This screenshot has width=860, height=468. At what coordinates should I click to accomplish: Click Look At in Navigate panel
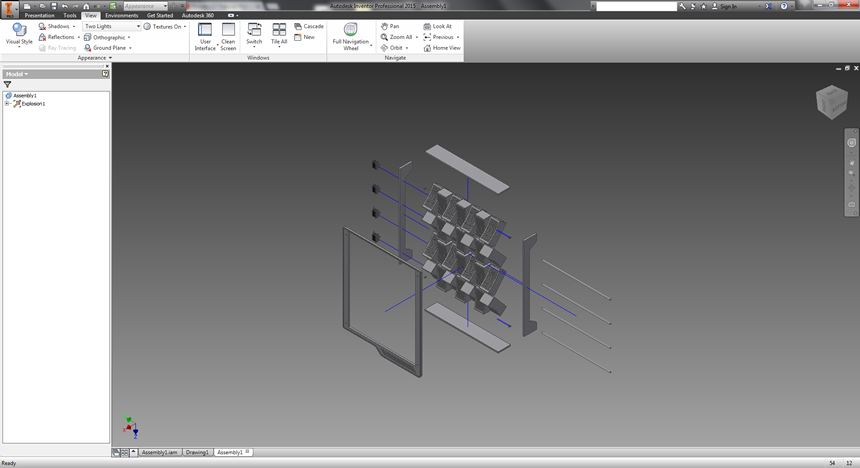pos(438,26)
